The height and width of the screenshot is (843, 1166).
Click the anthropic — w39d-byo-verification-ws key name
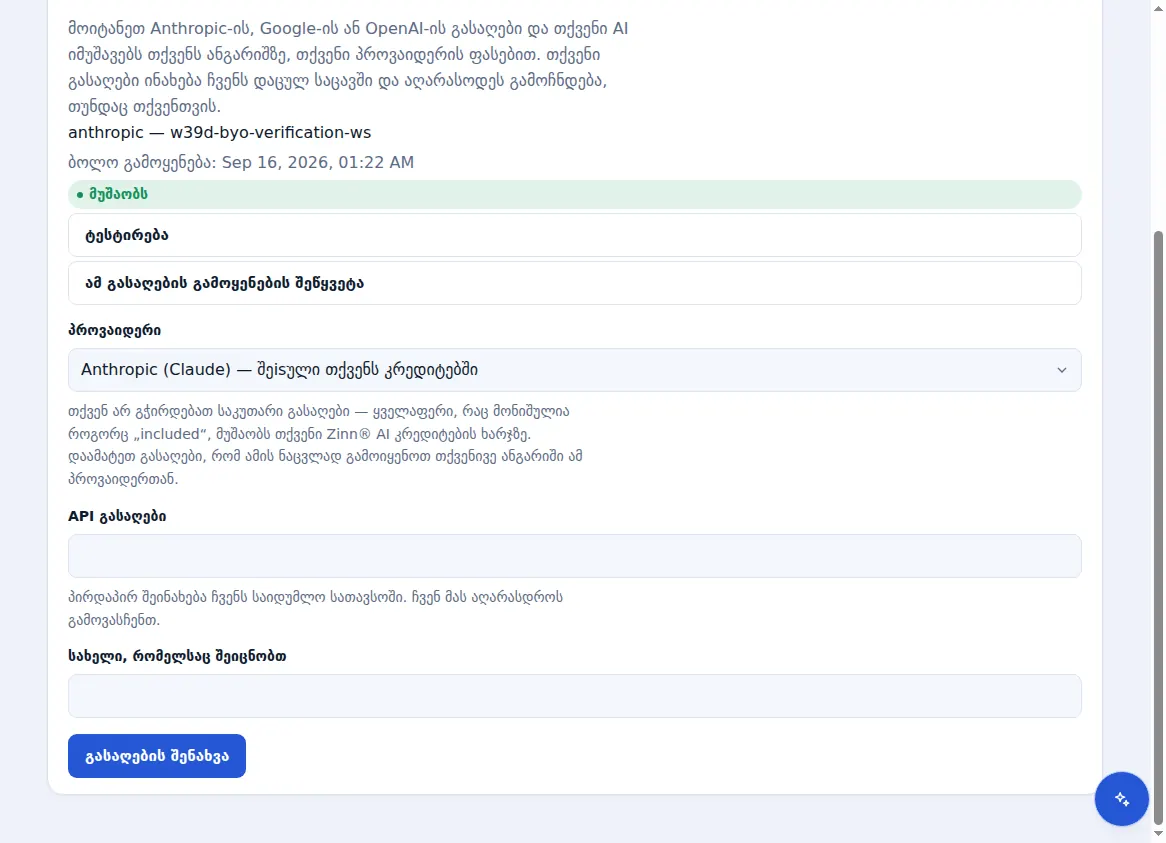(x=219, y=132)
